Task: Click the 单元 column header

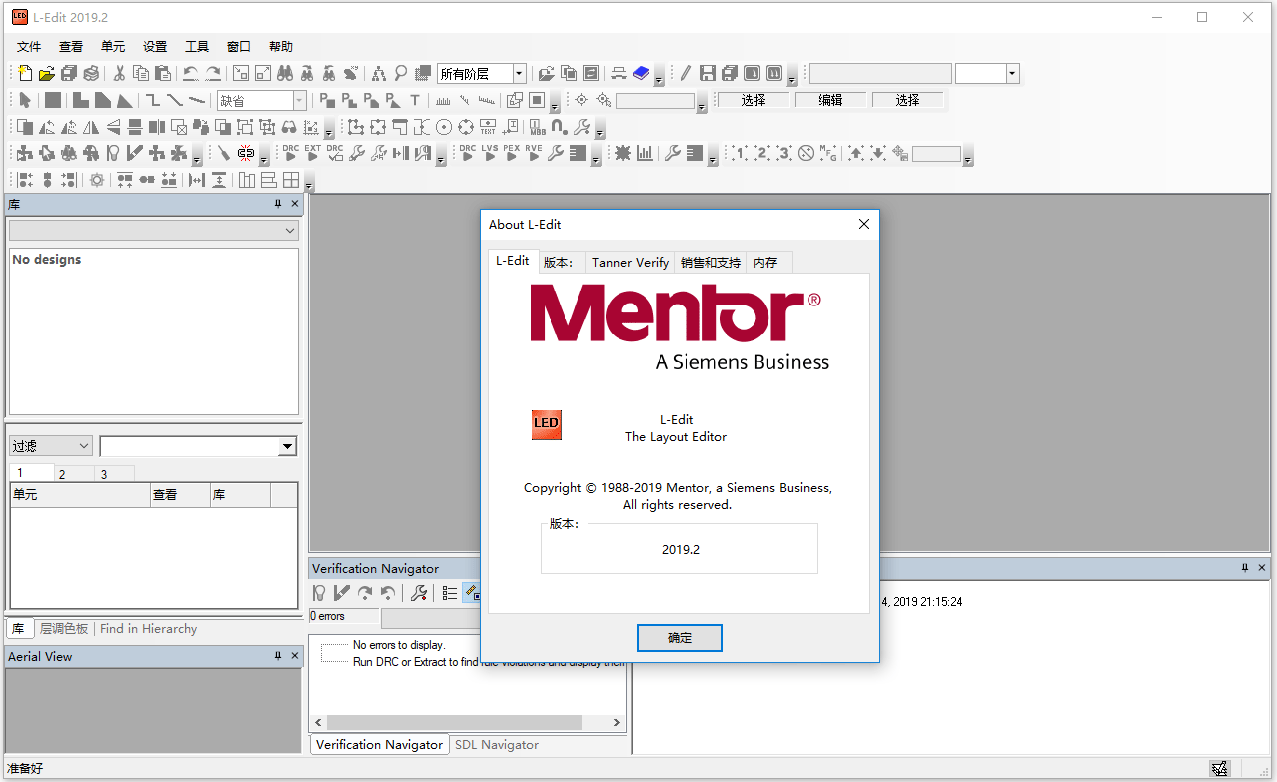Action: point(79,494)
